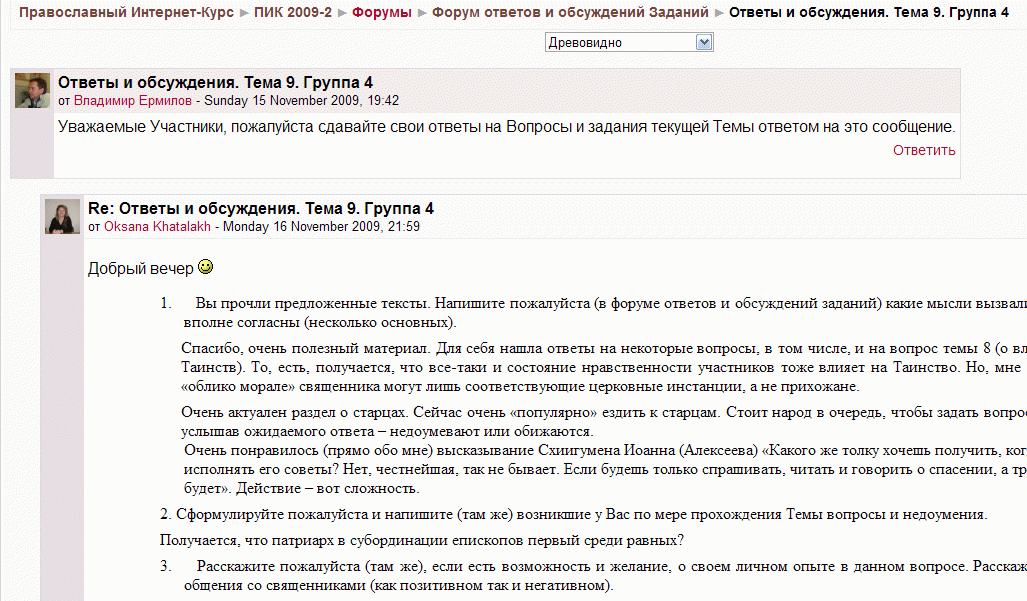Click the arrow button of the Древовидно selector
Screen dimensions: 1027x601
(x=704, y=42)
